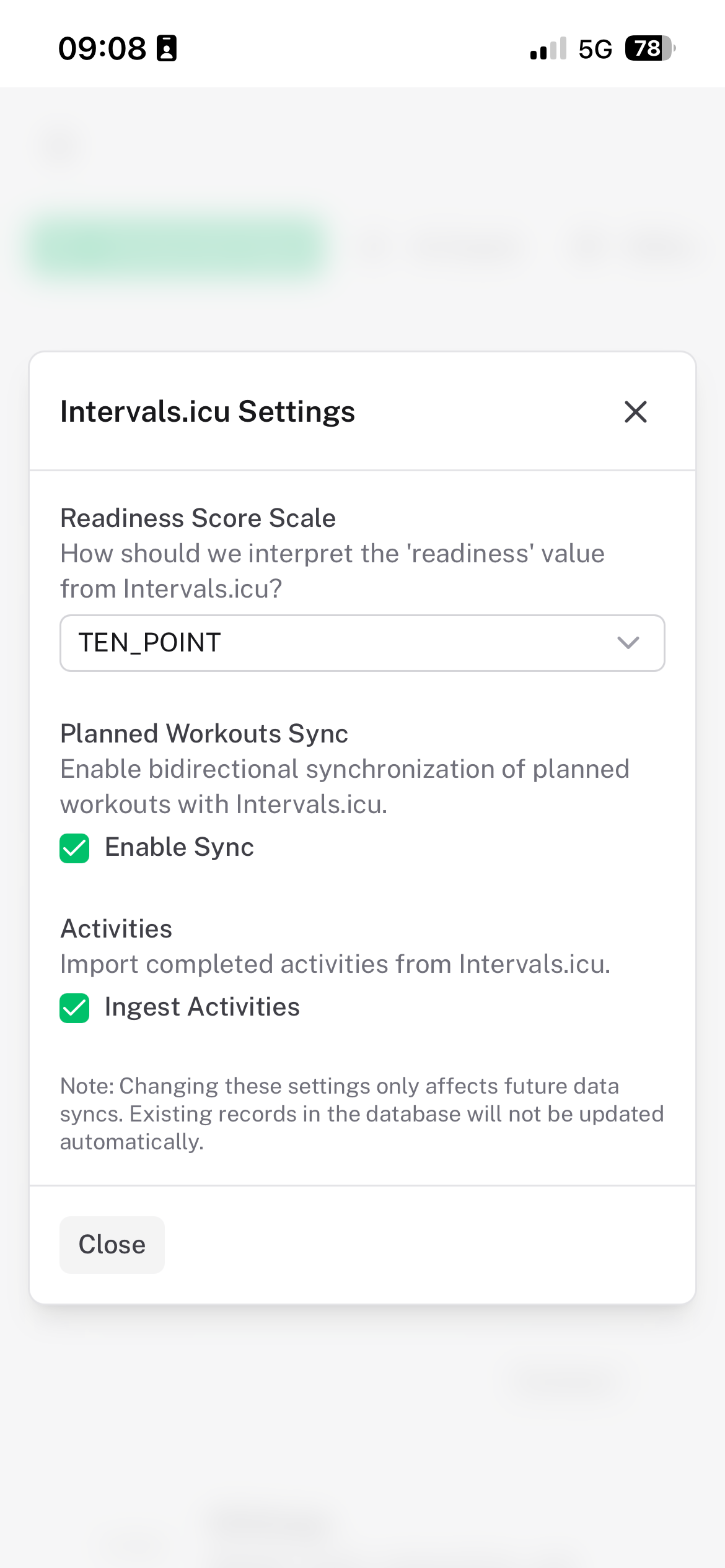Tap the Readiness Score Scale heading
Image resolution: width=725 pixels, height=1568 pixels.
tap(198, 518)
